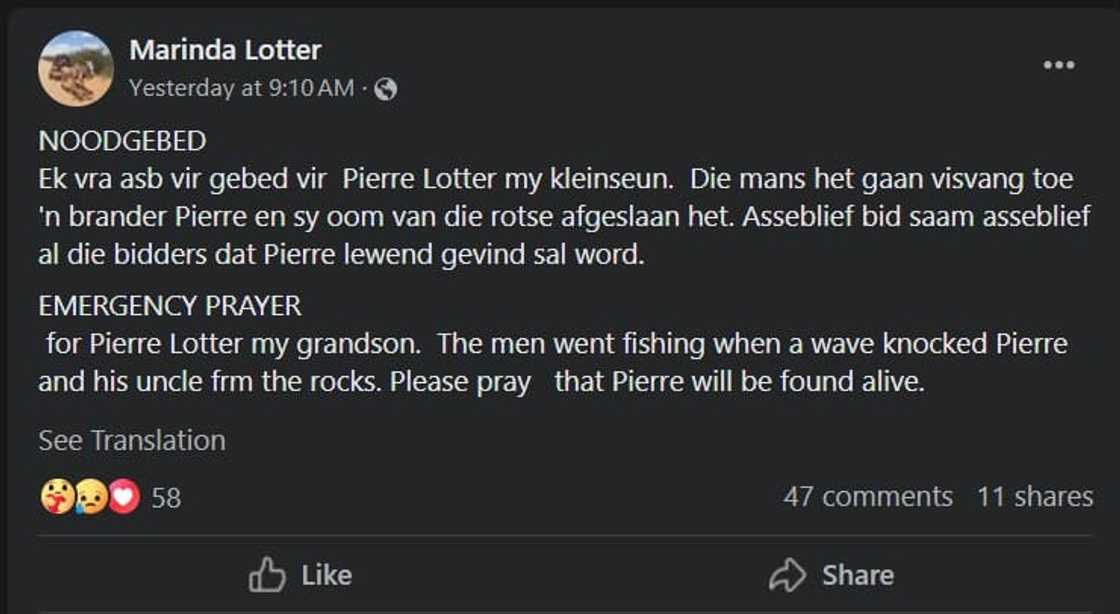
Task: View the 58 reactions count
Action: (166, 498)
